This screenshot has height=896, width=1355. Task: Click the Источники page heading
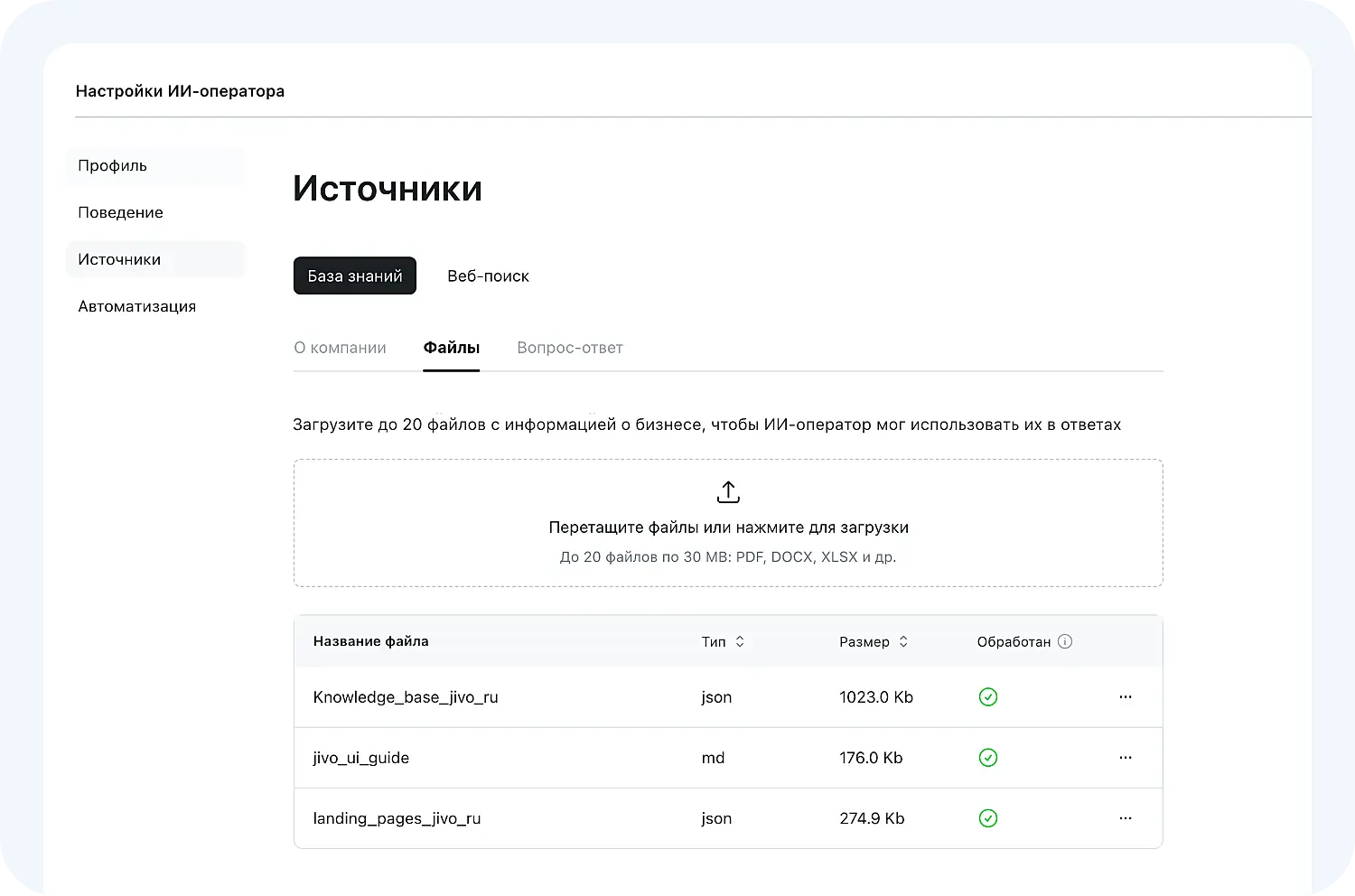pos(388,189)
